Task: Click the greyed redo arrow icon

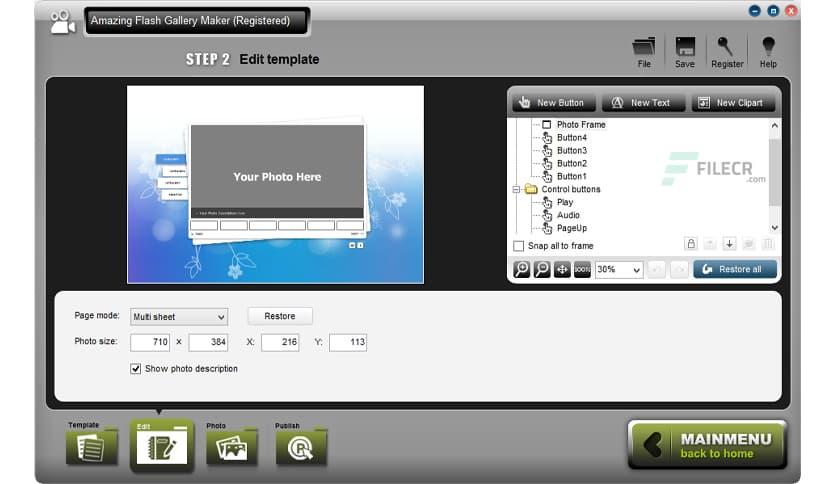Action: click(679, 269)
